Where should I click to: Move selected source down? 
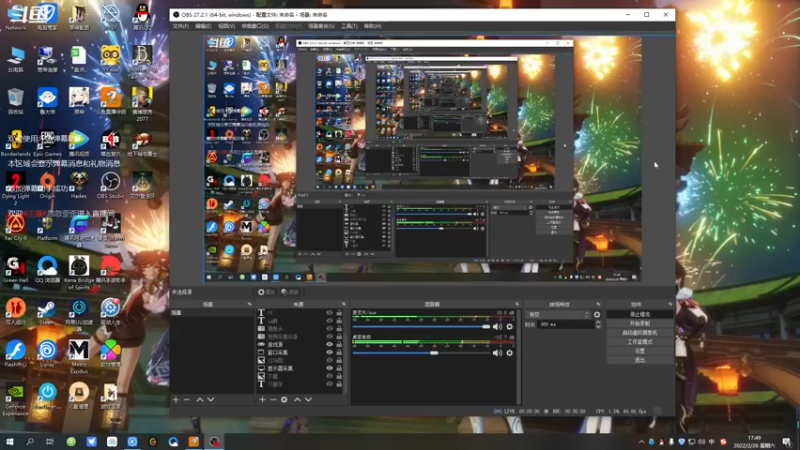[x=308, y=399]
